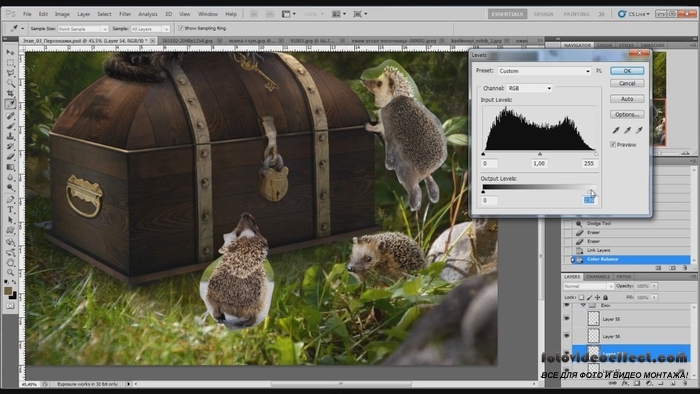Screen dimensions: 700x394
Task: Open the Sample All Layers dropdown
Action: [150, 29]
